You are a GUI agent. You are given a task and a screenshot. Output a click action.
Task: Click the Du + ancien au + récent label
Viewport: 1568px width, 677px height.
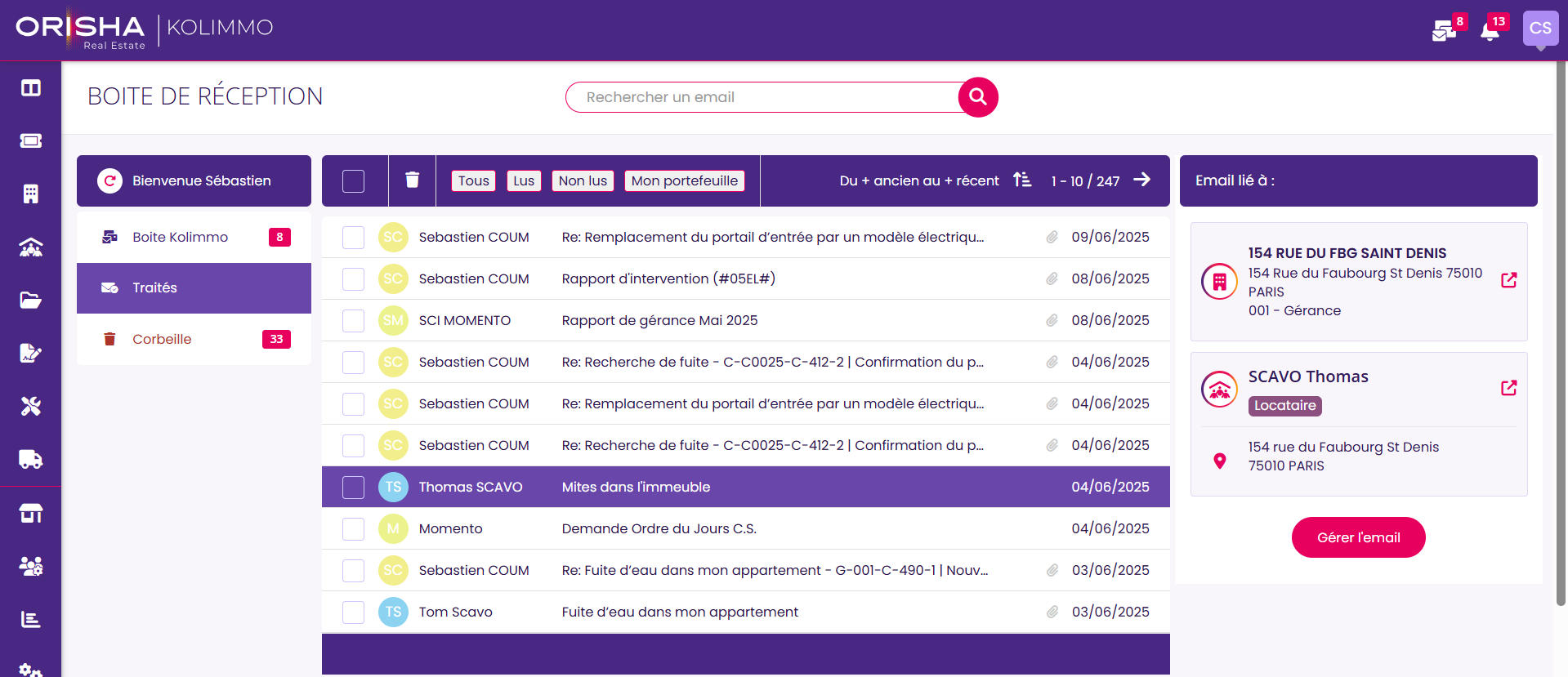coord(919,180)
